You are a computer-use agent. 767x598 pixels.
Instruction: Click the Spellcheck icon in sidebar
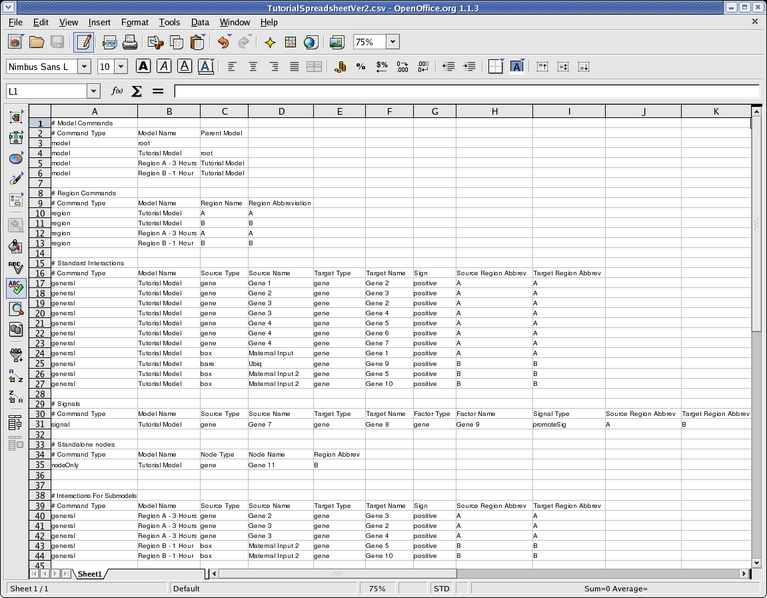coord(16,267)
